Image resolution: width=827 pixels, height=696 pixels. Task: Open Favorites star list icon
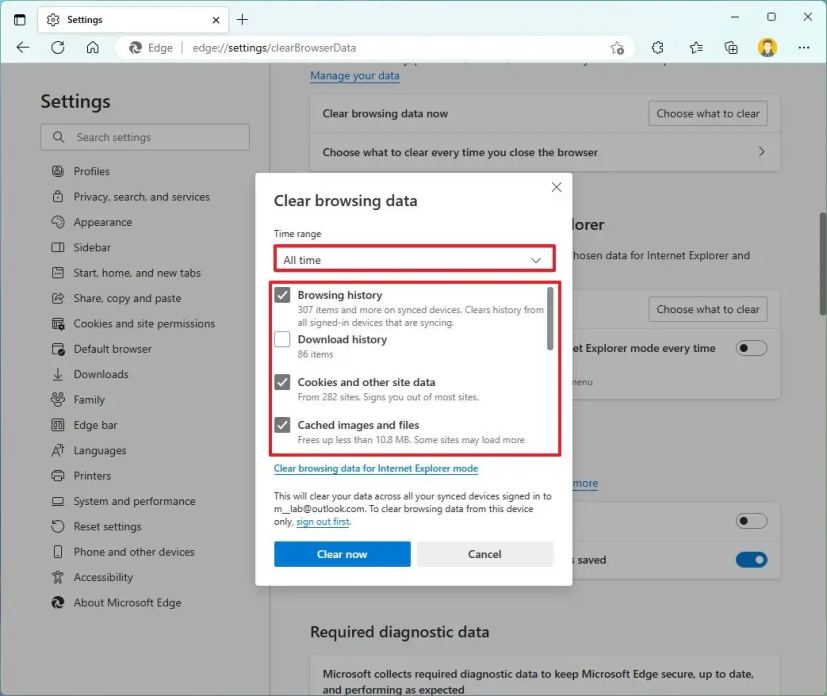click(x=696, y=47)
